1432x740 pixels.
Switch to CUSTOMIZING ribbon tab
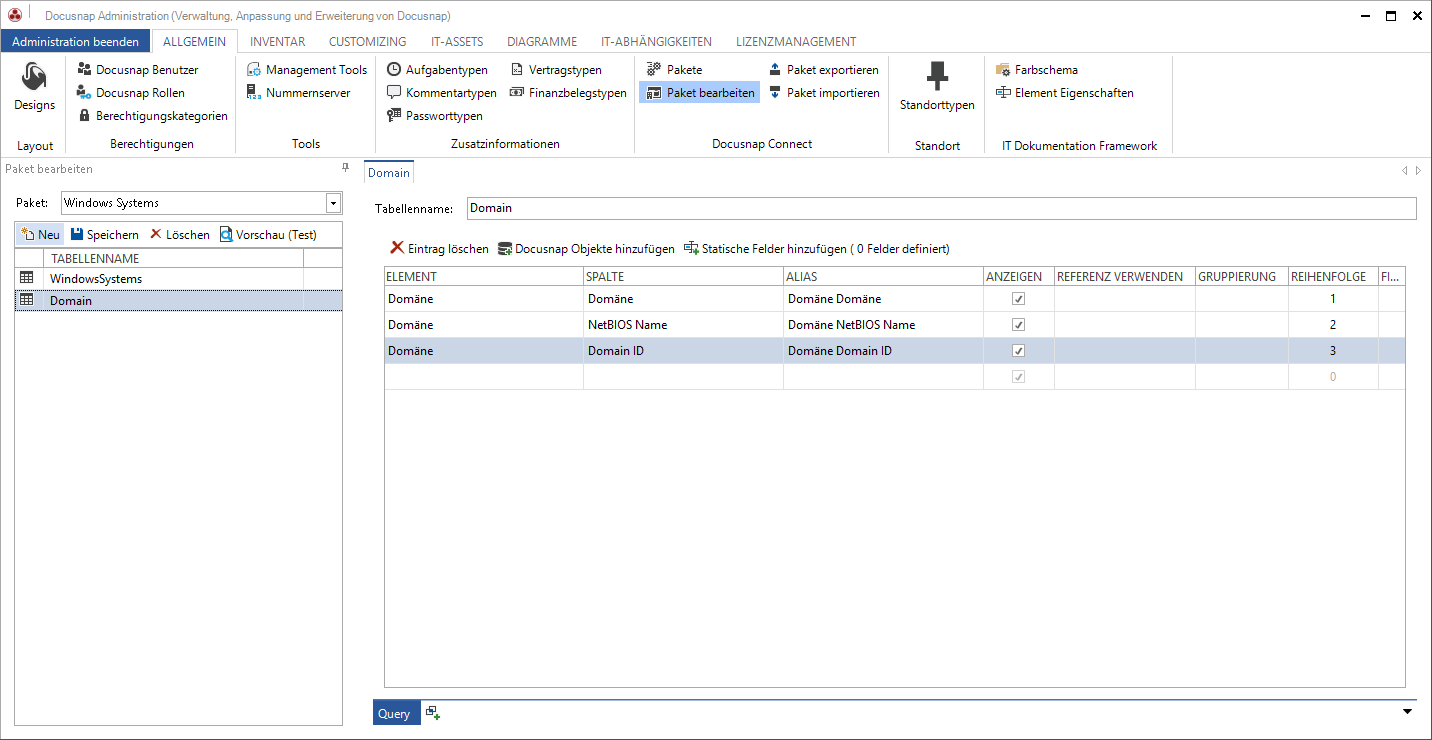pos(368,42)
